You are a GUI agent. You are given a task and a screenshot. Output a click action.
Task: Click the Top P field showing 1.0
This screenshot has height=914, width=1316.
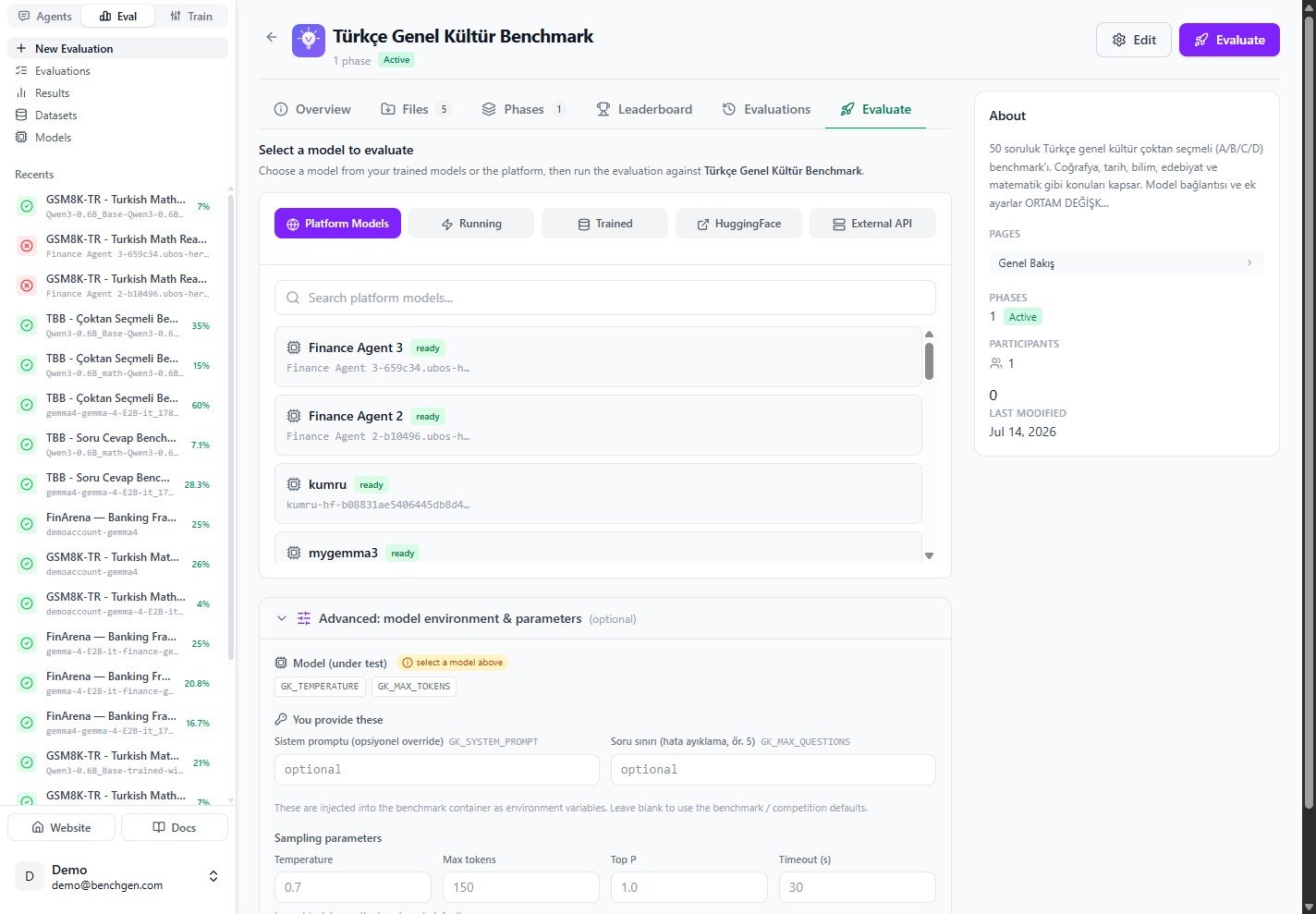click(689, 887)
